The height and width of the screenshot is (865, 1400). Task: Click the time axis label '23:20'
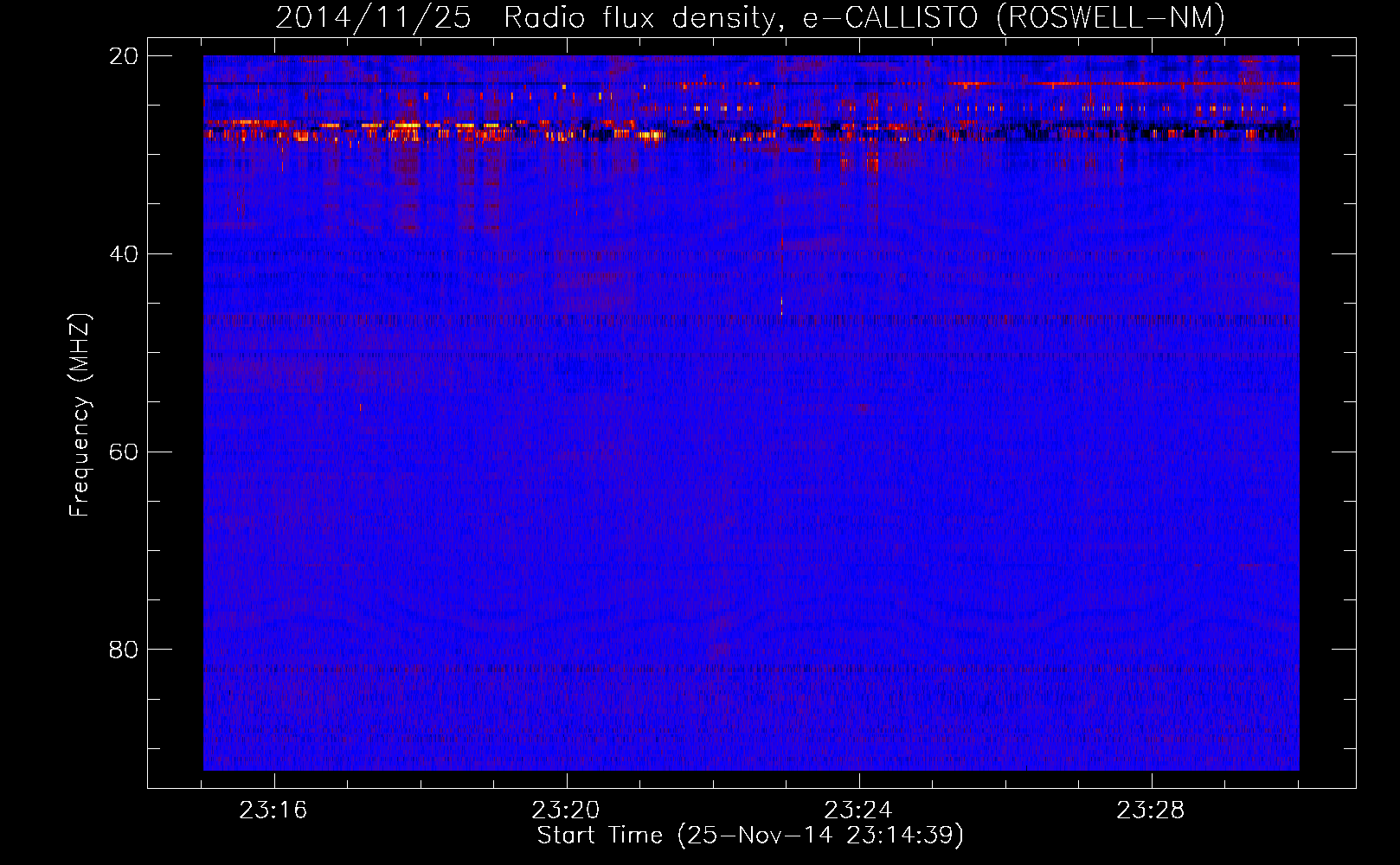566,811
